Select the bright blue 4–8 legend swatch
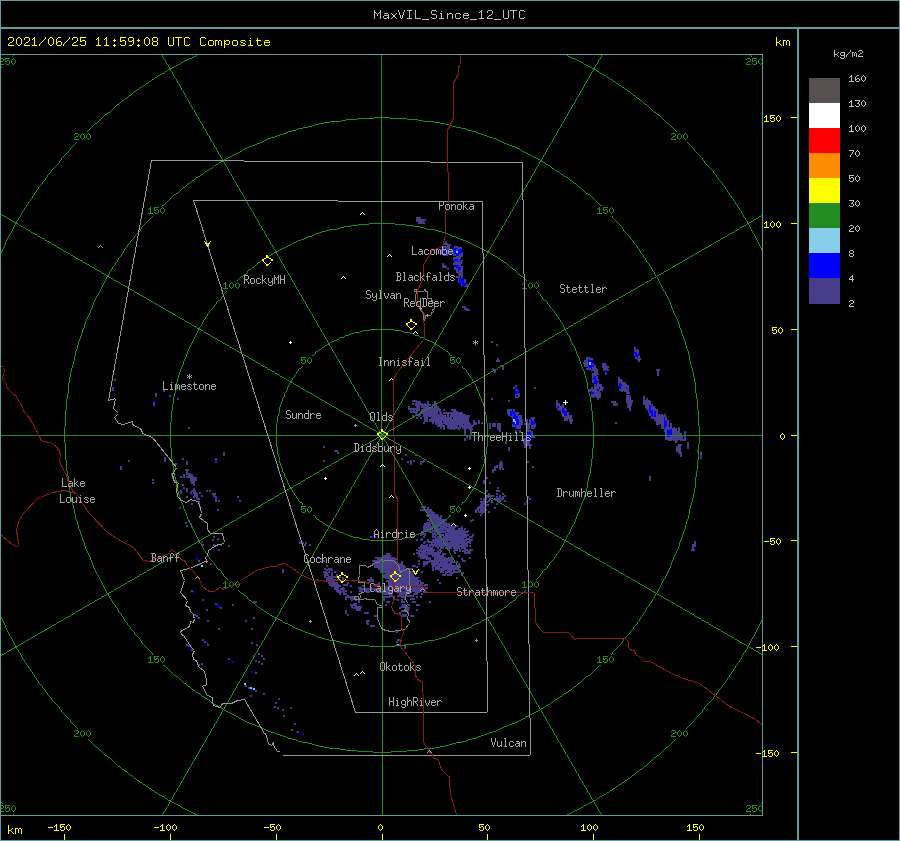900x841 pixels. coord(824,266)
